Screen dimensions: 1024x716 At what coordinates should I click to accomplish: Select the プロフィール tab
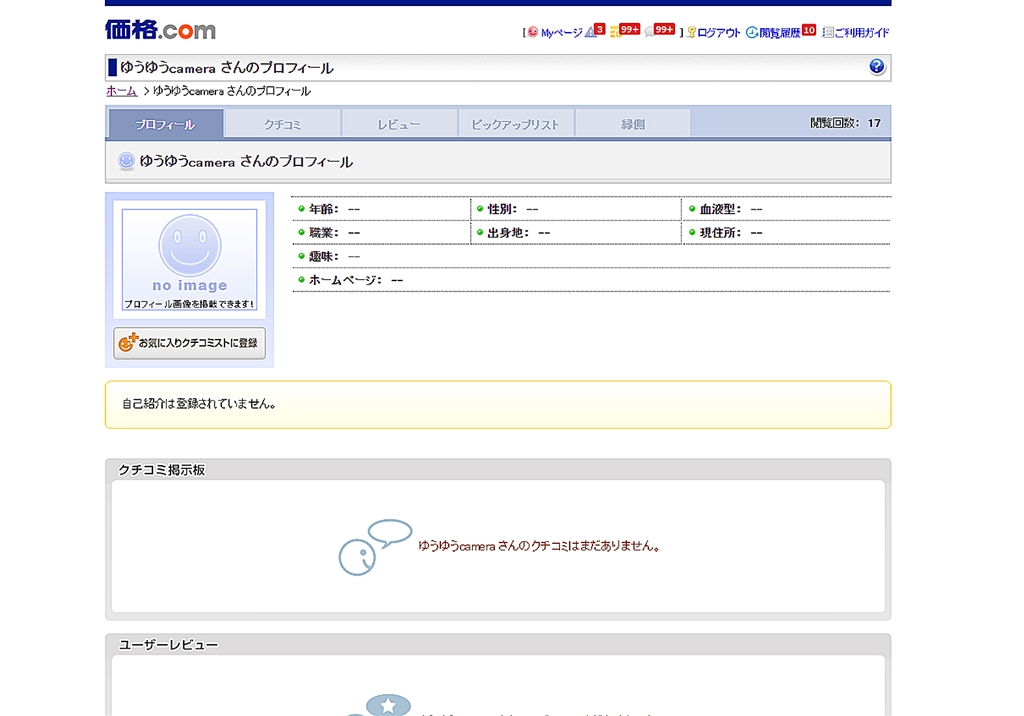point(166,123)
